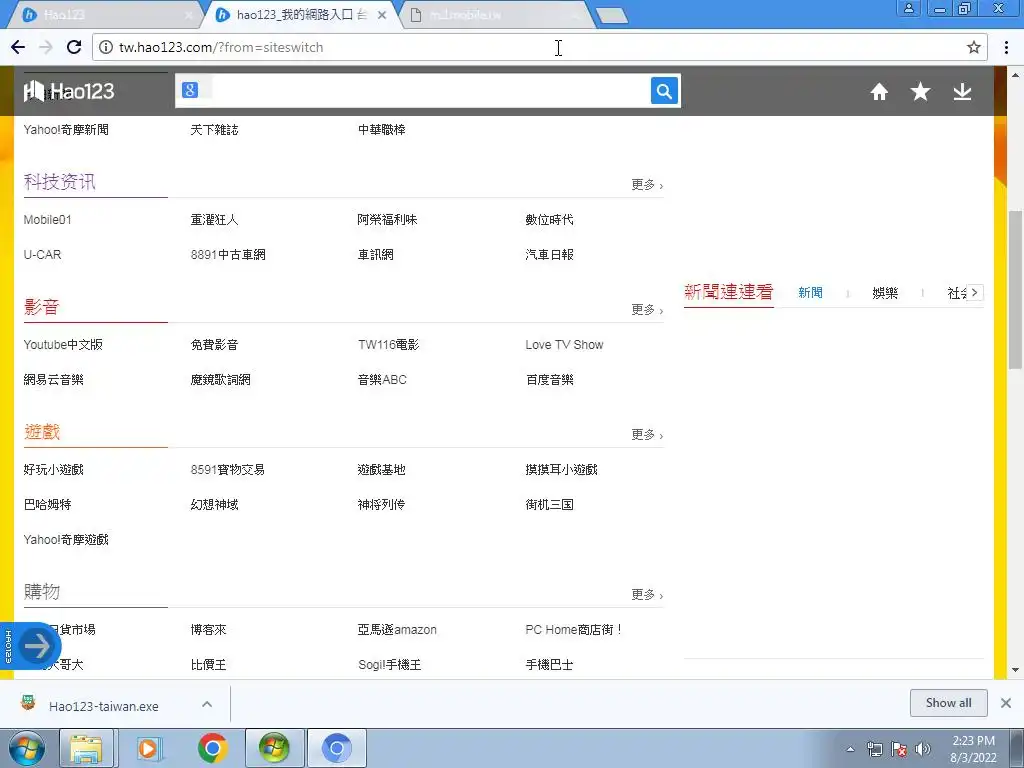Image resolution: width=1024 pixels, height=768 pixels.
Task: Close the downloads bar
Action: pos(1006,703)
